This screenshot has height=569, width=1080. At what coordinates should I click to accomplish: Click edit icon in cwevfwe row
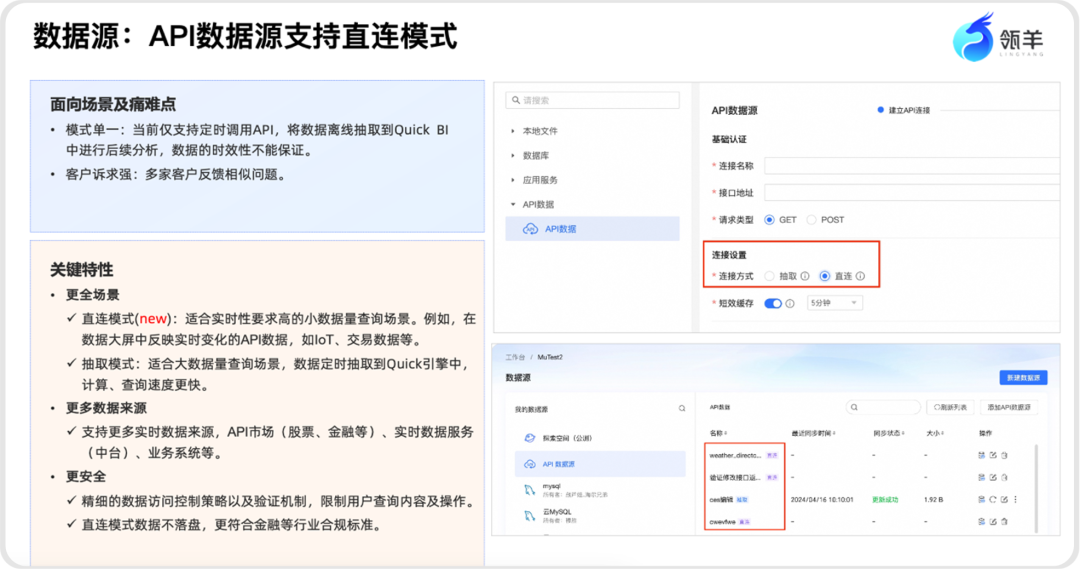(993, 521)
